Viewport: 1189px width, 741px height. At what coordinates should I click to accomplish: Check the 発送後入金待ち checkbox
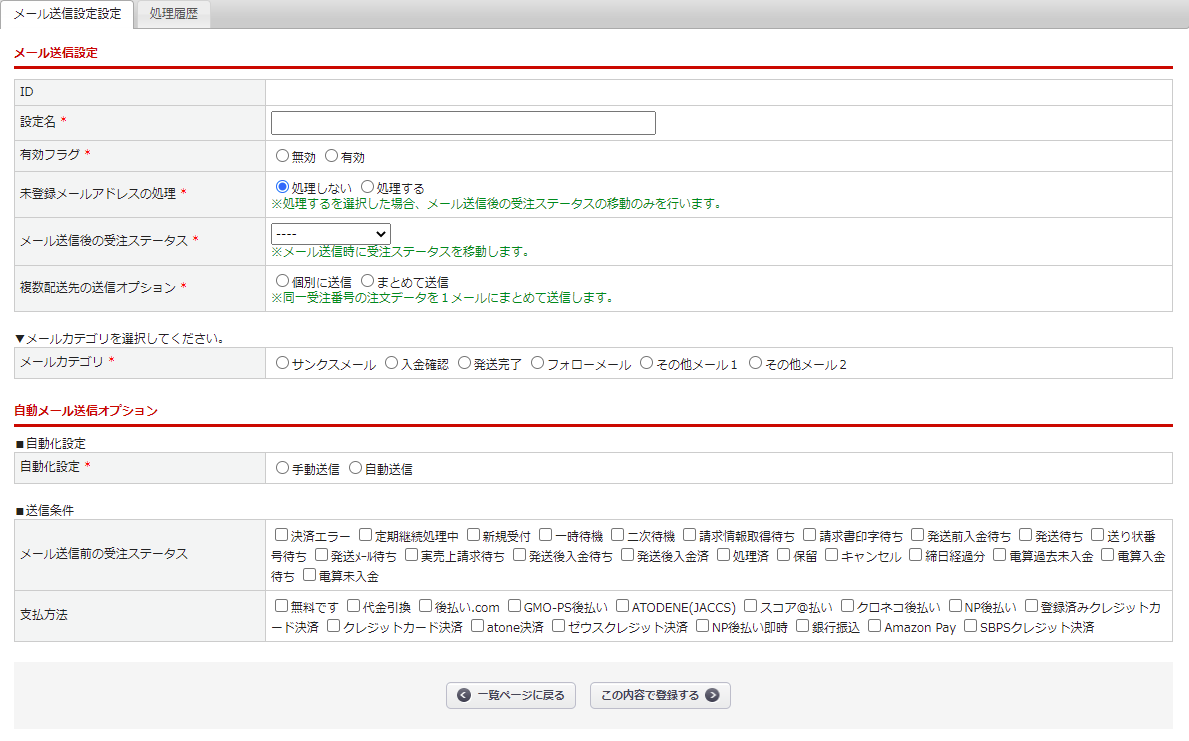519,554
